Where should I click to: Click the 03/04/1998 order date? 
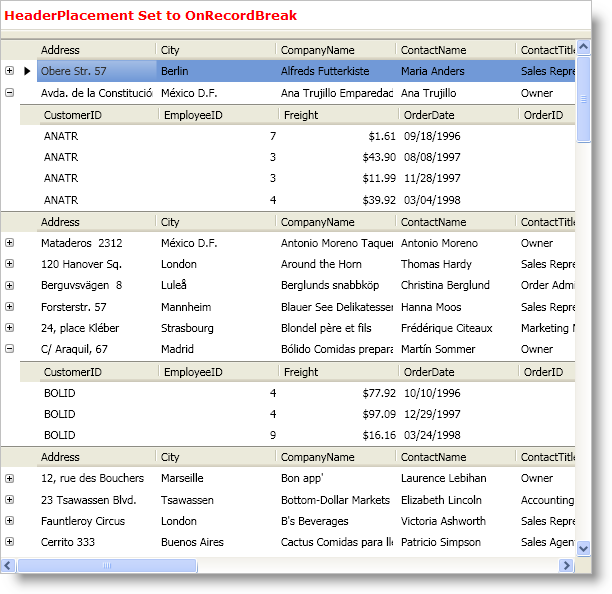point(459,200)
